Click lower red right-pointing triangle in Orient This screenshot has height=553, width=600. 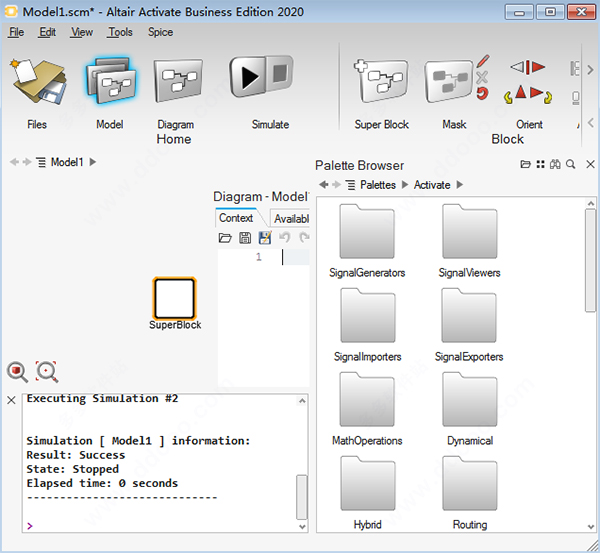(536, 92)
